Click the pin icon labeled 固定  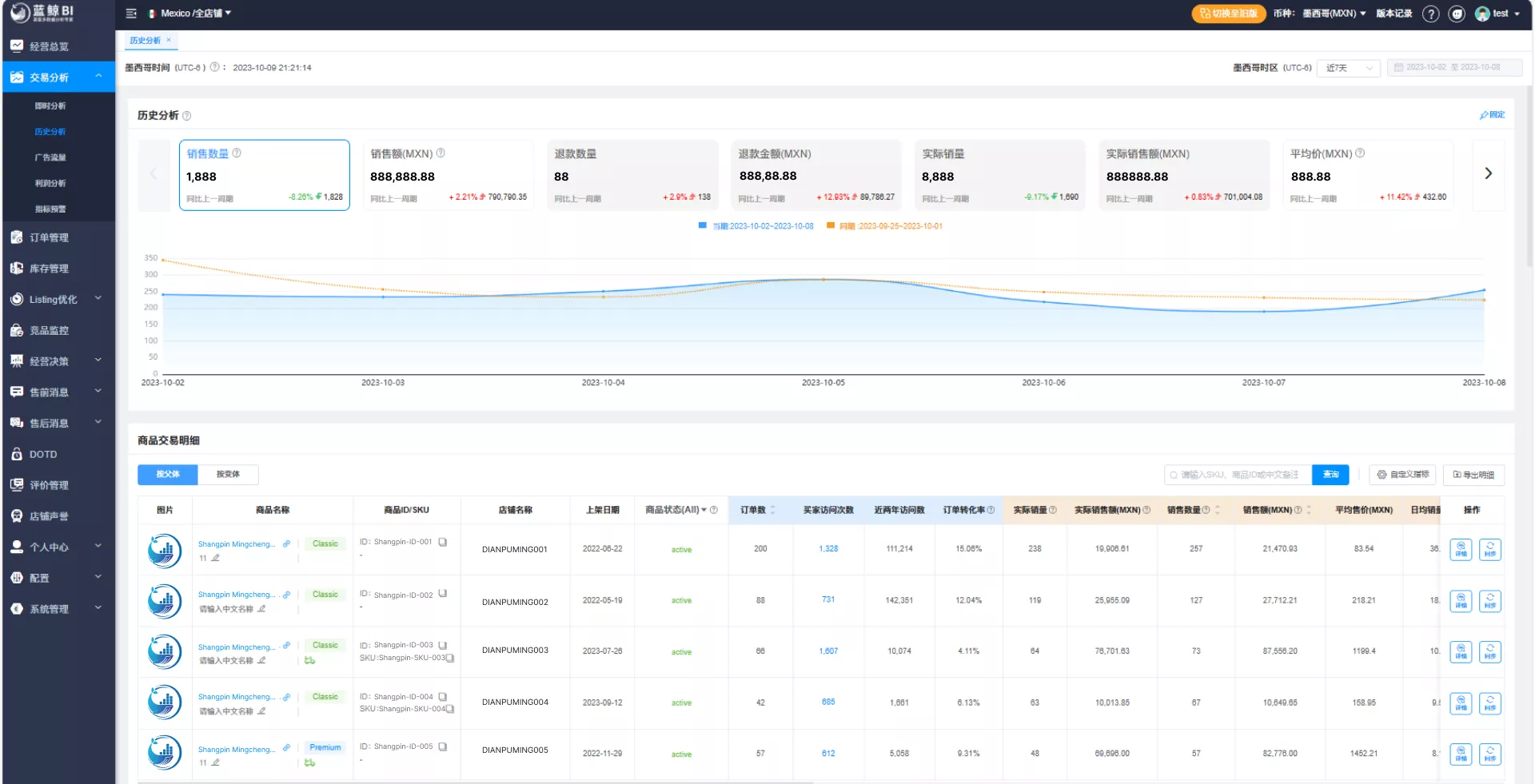pos(1492,115)
